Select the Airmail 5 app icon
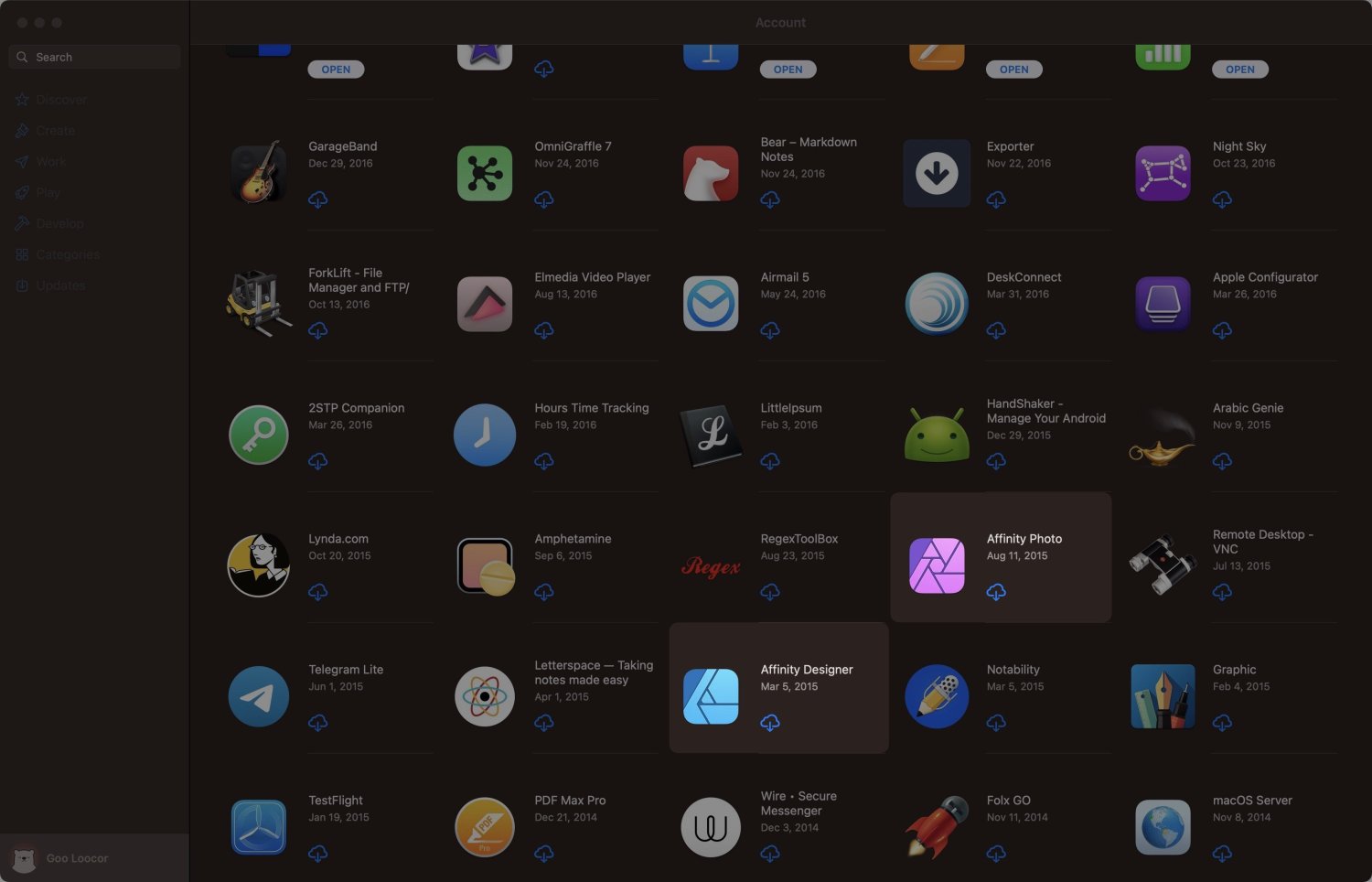Viewport: 1372px width, 882px height. [710, 304]
